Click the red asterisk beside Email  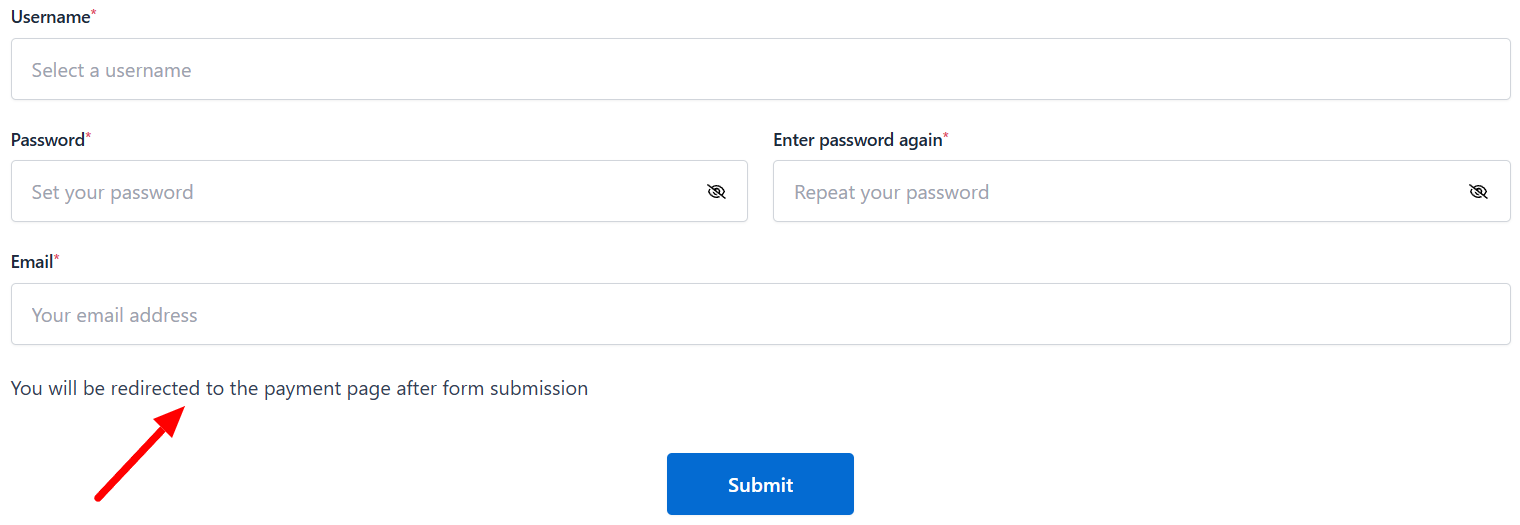click(57, 260)
